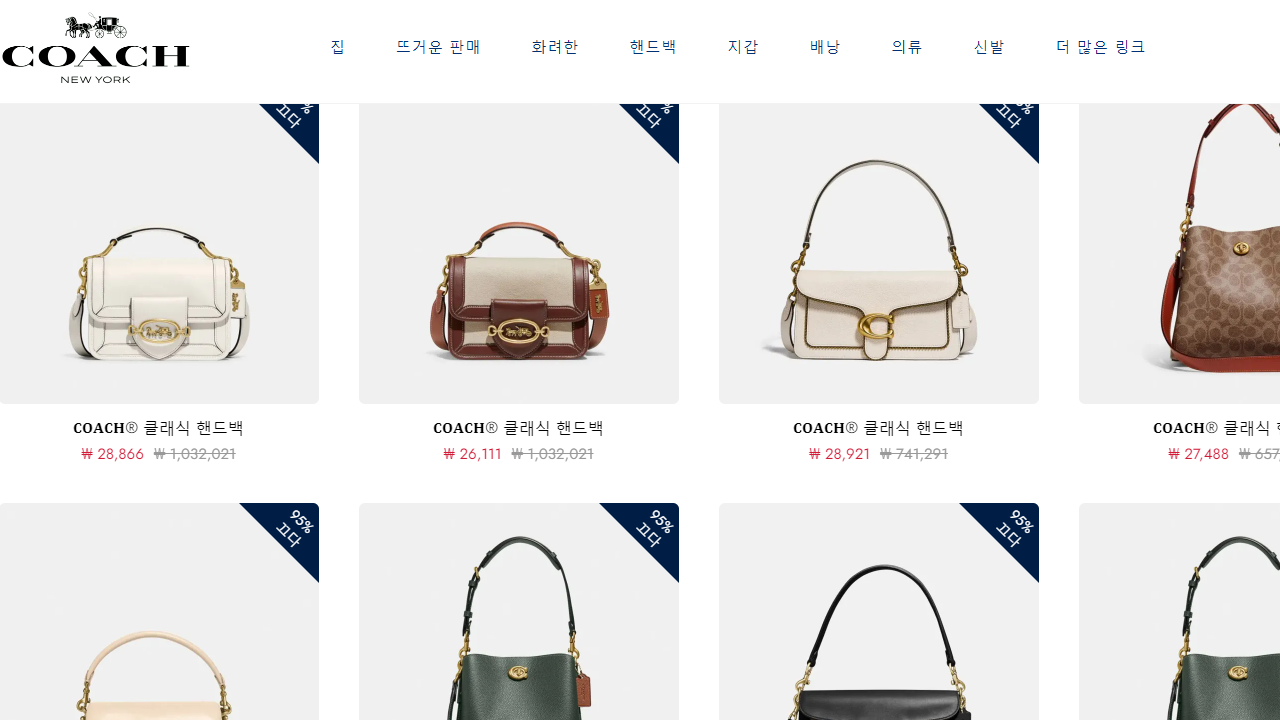Open the 지갑 category

pos(743,47)
